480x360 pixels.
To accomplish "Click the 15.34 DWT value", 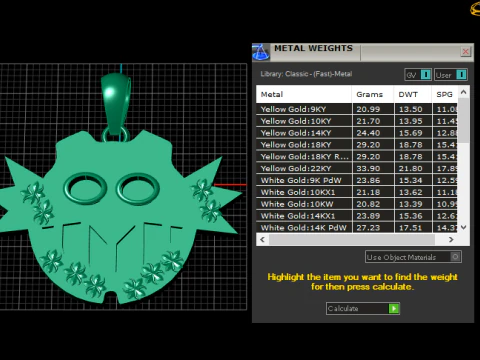I will pyautogui.click(x=411, y=180).
